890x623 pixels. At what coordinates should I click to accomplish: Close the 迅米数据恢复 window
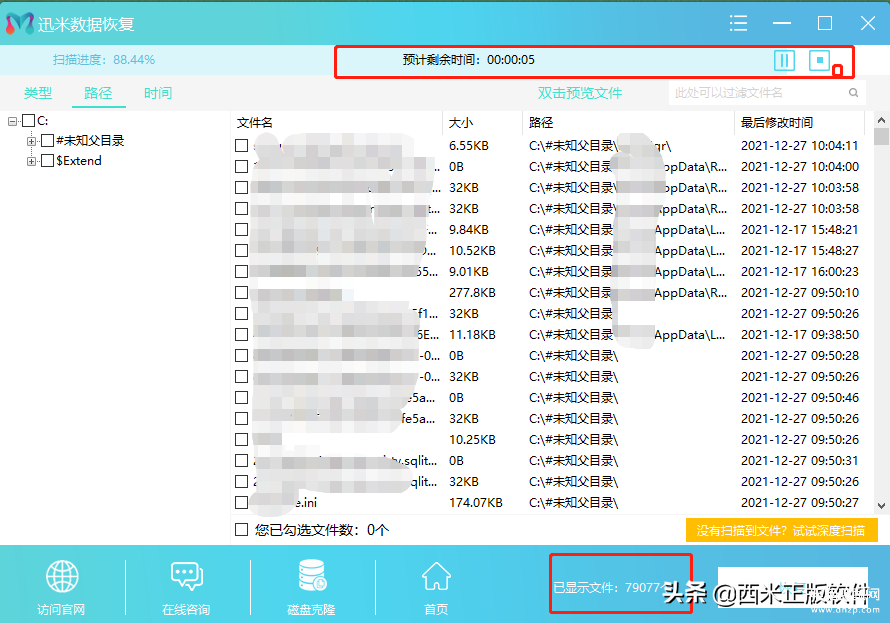coord(867,23)
